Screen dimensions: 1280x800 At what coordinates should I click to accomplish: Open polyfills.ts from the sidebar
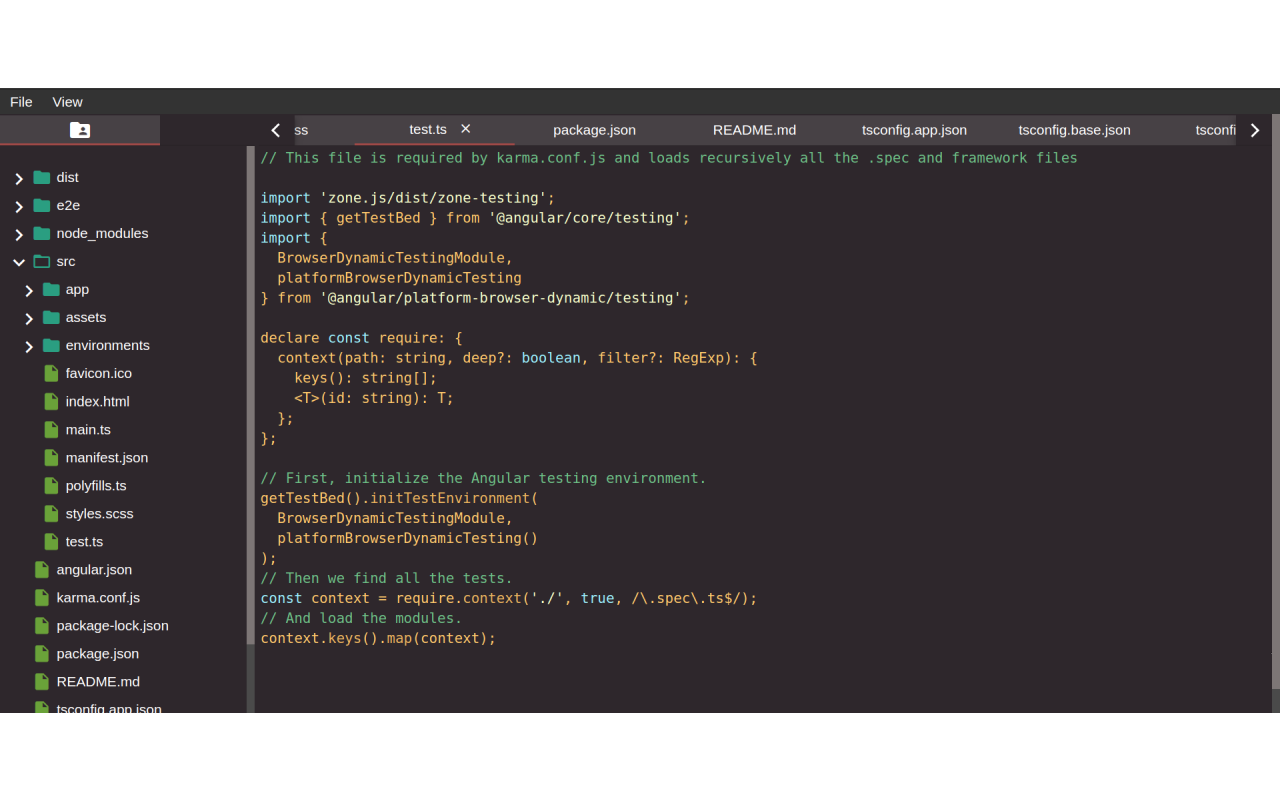95,485
